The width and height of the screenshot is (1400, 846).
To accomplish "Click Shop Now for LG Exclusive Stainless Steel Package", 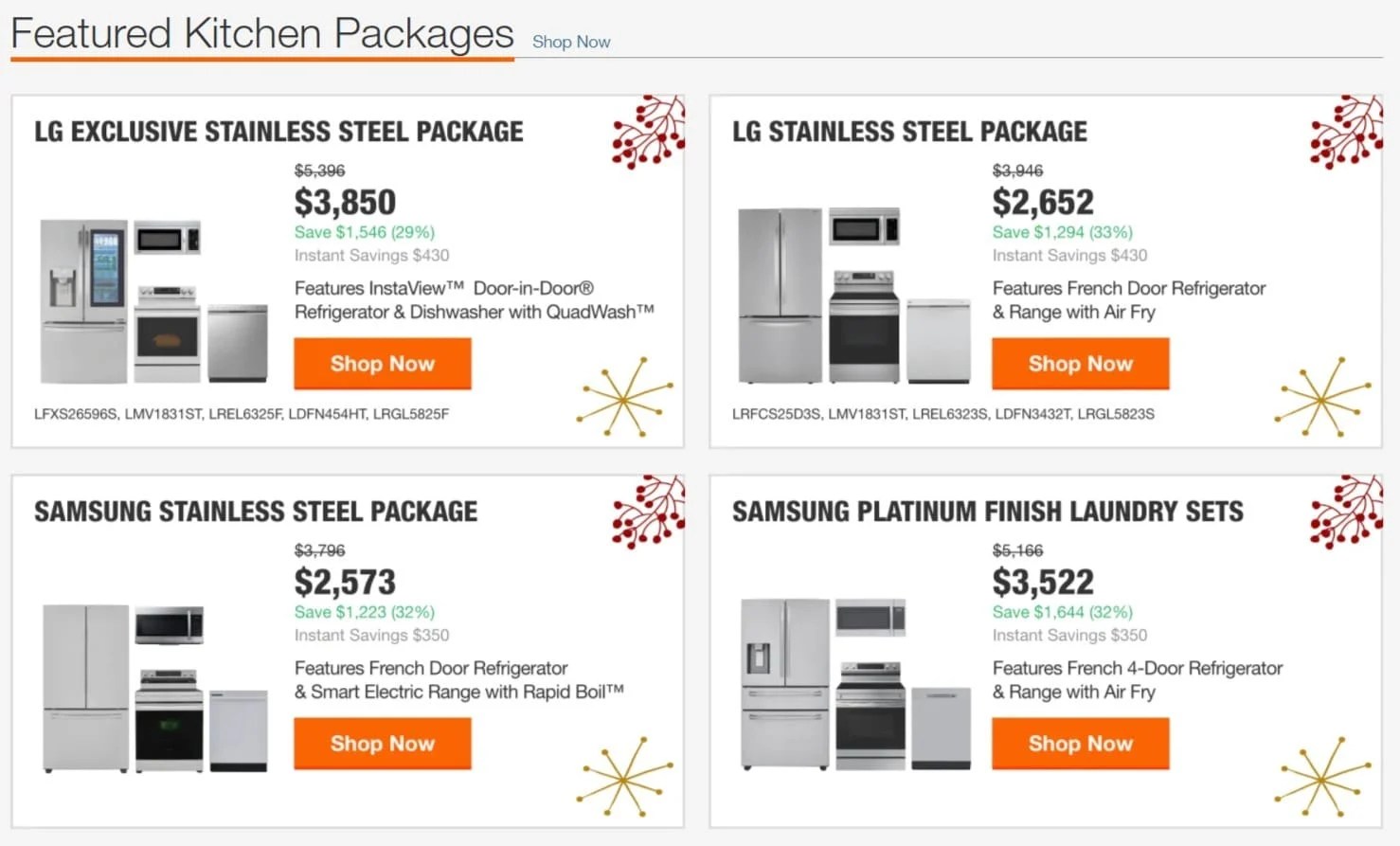I will [382, 364].
